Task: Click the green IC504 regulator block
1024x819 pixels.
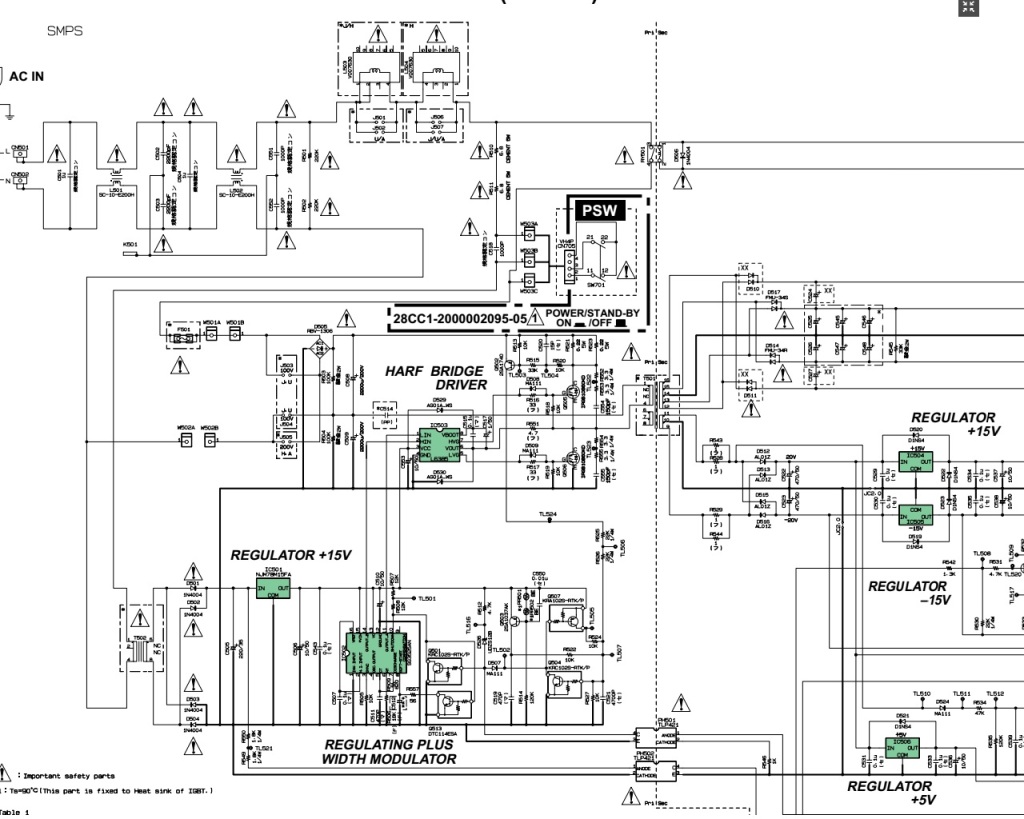Action: click(916, 463)
